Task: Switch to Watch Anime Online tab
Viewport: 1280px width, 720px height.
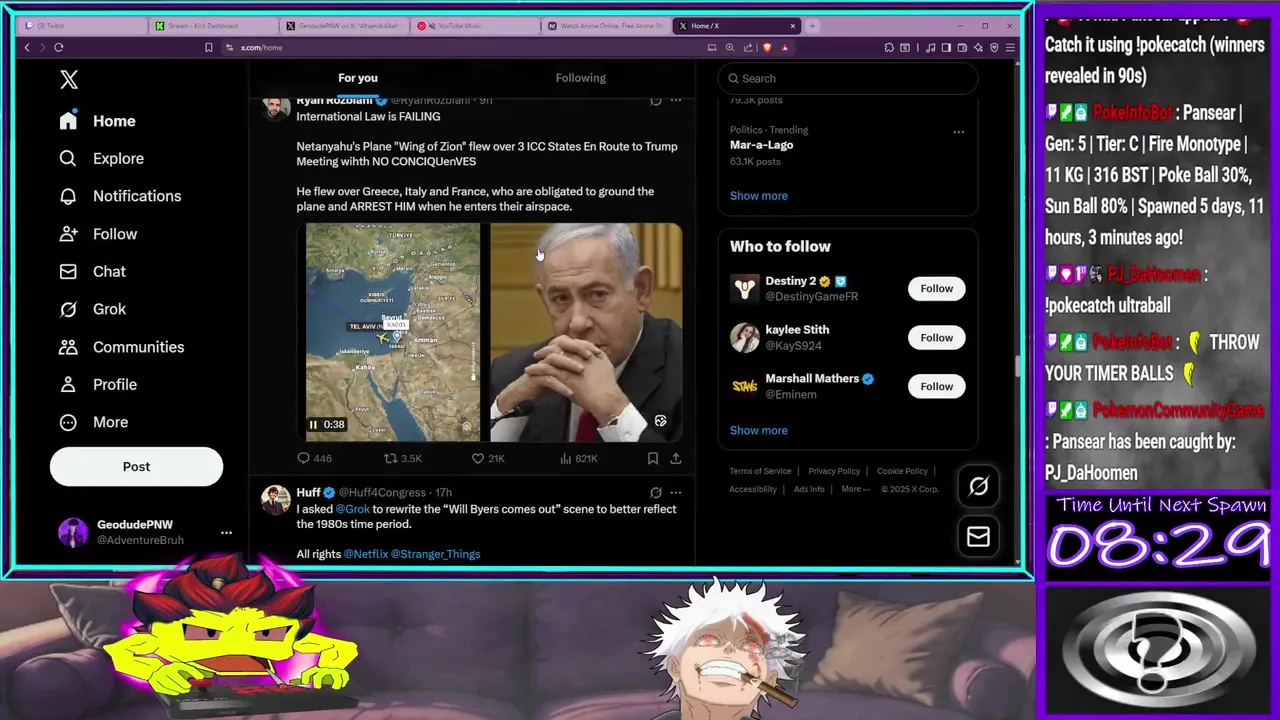Action: pos(605,26)
